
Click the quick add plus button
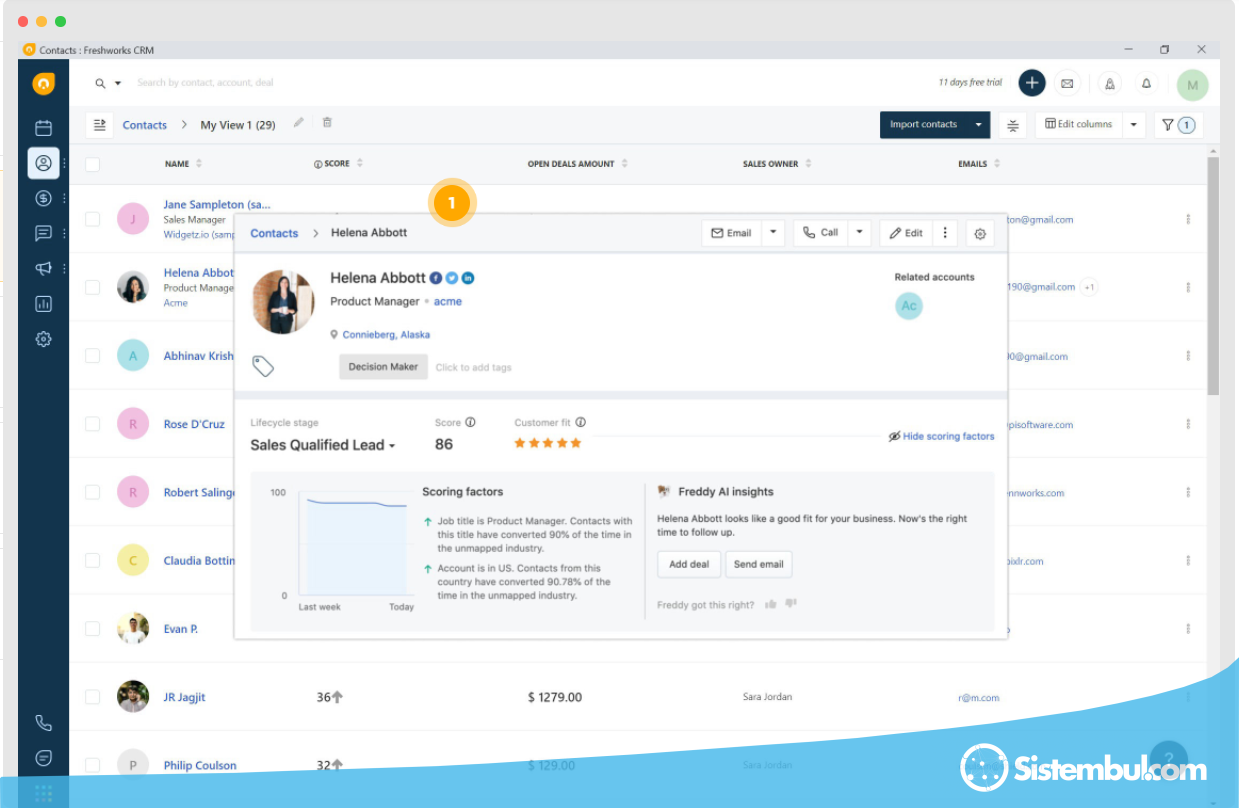(1032, 83)
